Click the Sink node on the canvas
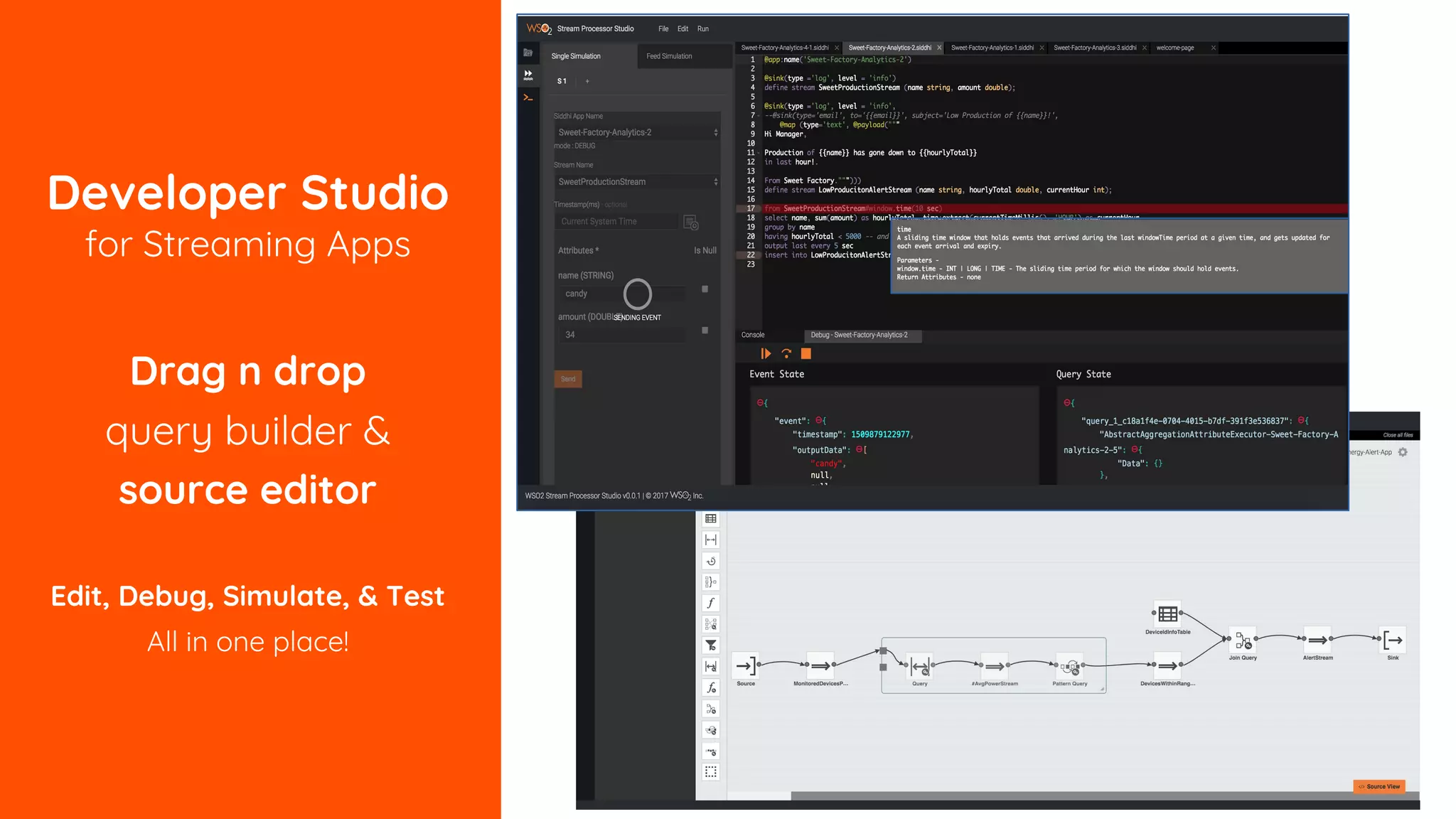Screen dimensions: 1456x819 tap(1393, 640)
